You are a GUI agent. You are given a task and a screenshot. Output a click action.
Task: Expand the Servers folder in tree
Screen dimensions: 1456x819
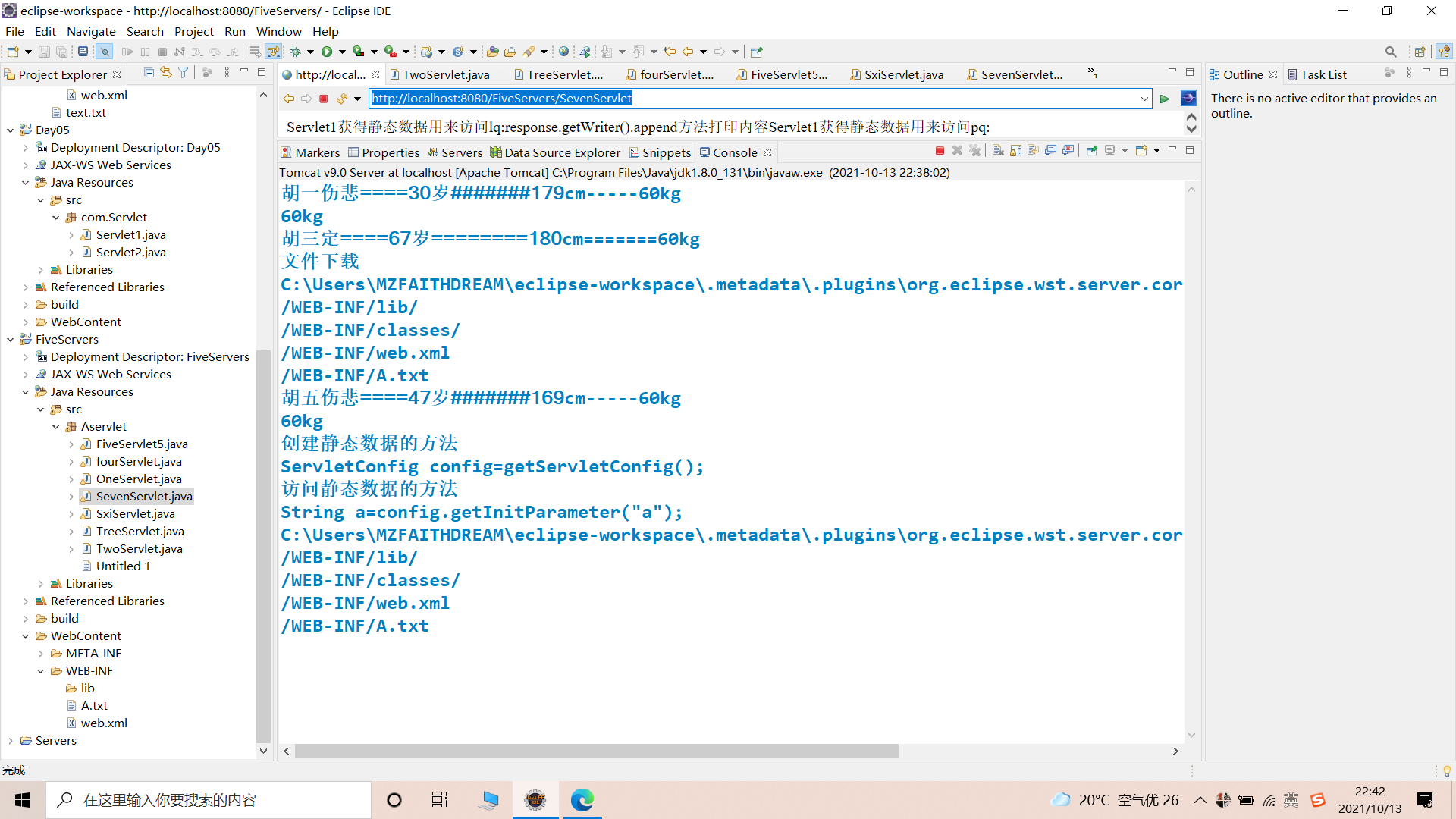tap(11, 741)
